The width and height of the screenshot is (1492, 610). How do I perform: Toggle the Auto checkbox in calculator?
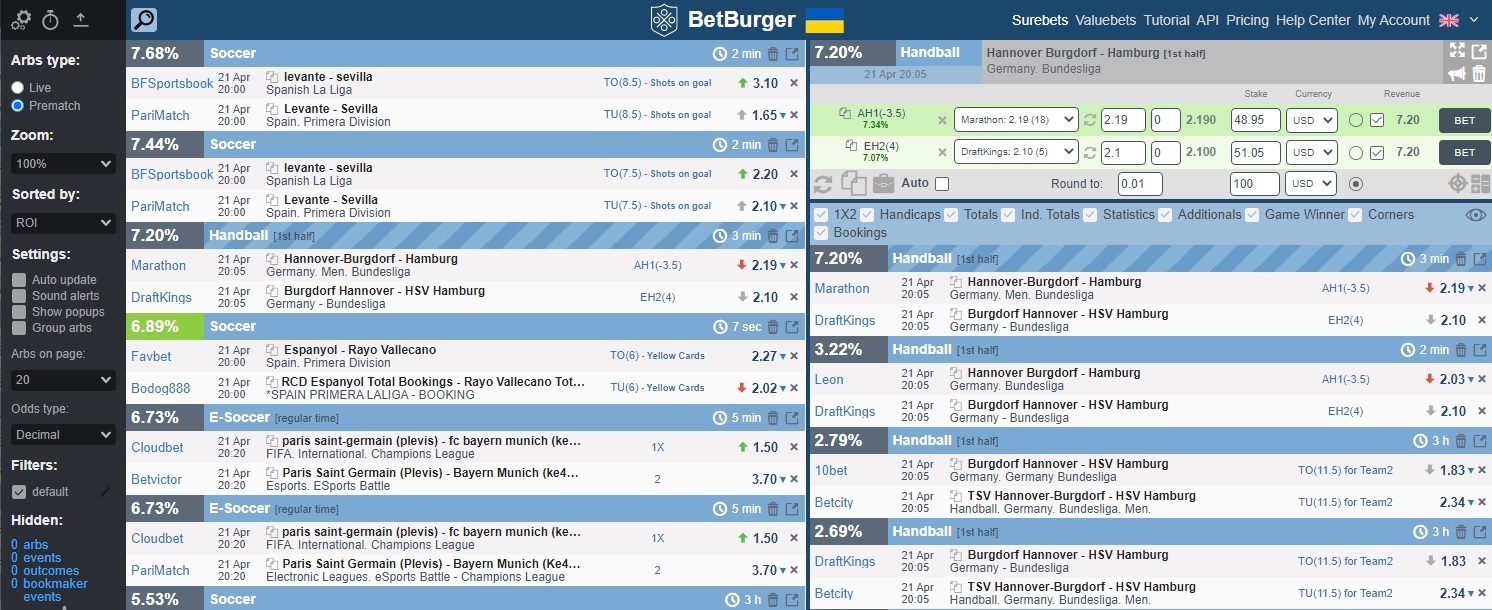pos(941,184)
